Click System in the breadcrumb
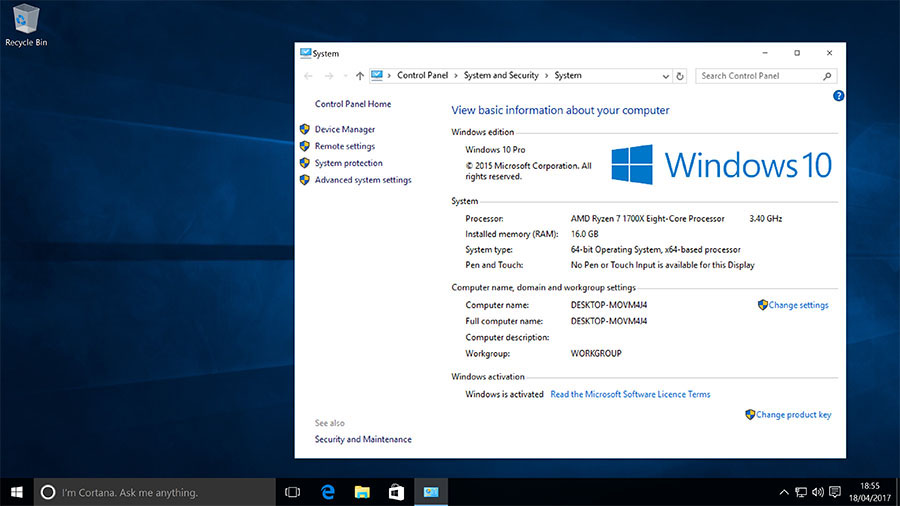Viewport: 900px width, 506px height. pos(568,75)
